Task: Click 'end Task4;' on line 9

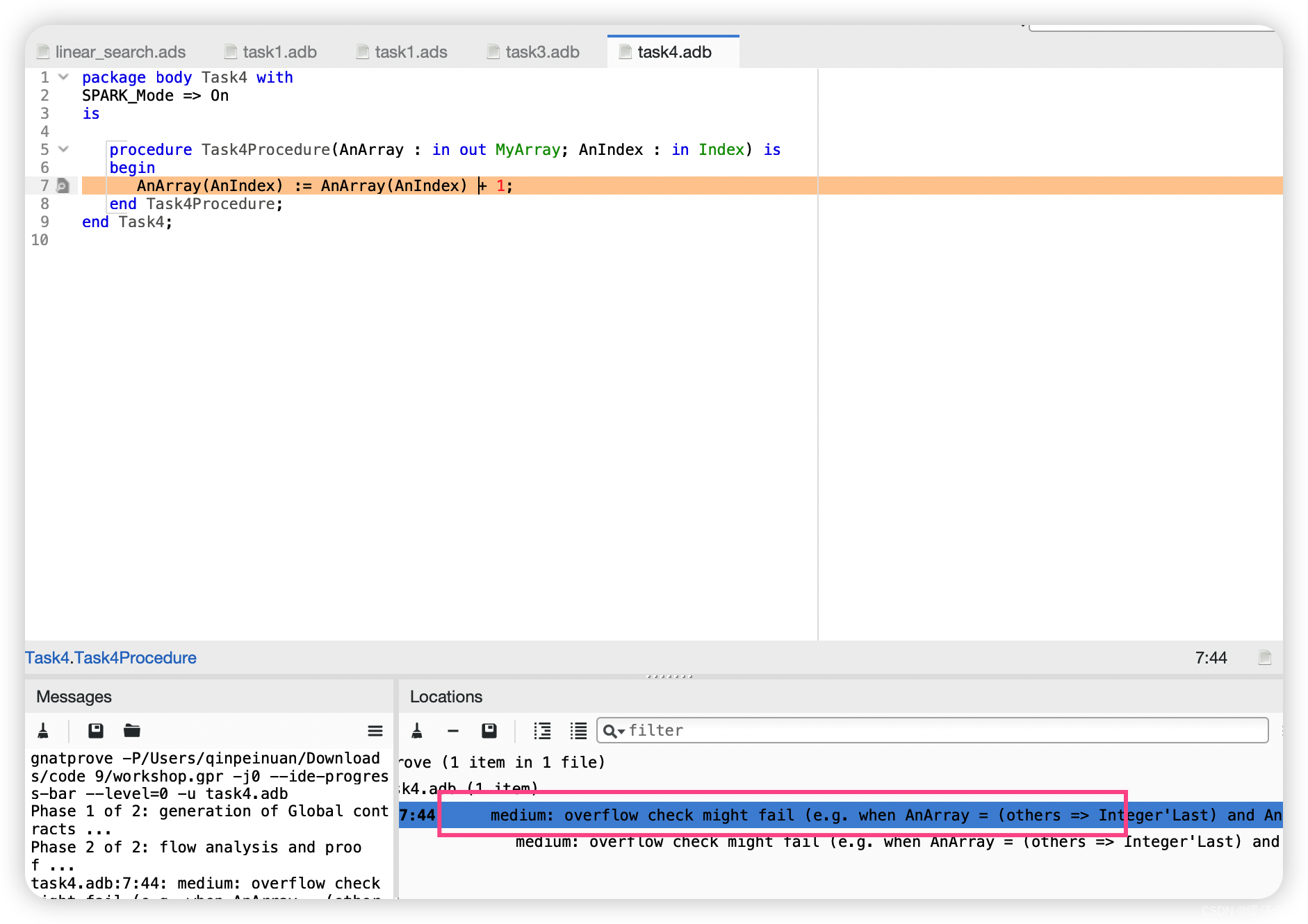Action: click(x=127, y=222)
